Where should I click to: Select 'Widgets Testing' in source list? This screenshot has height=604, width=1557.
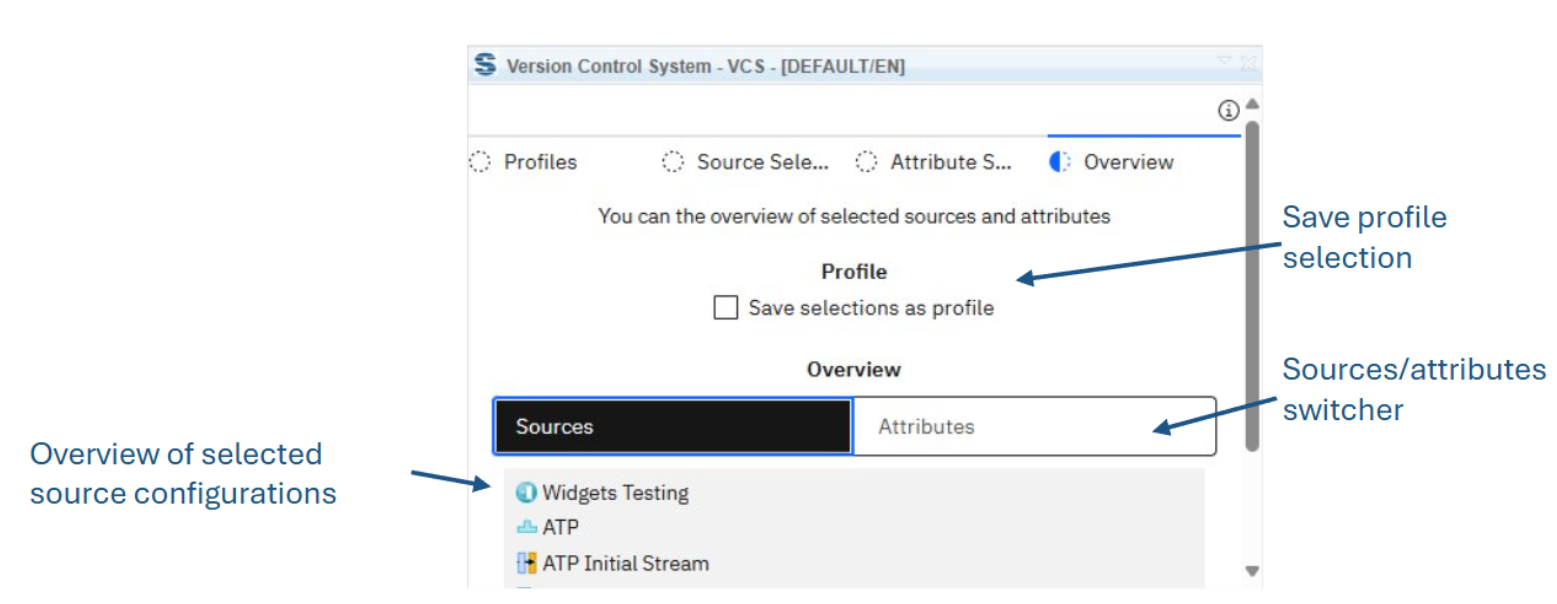point(615,493)
